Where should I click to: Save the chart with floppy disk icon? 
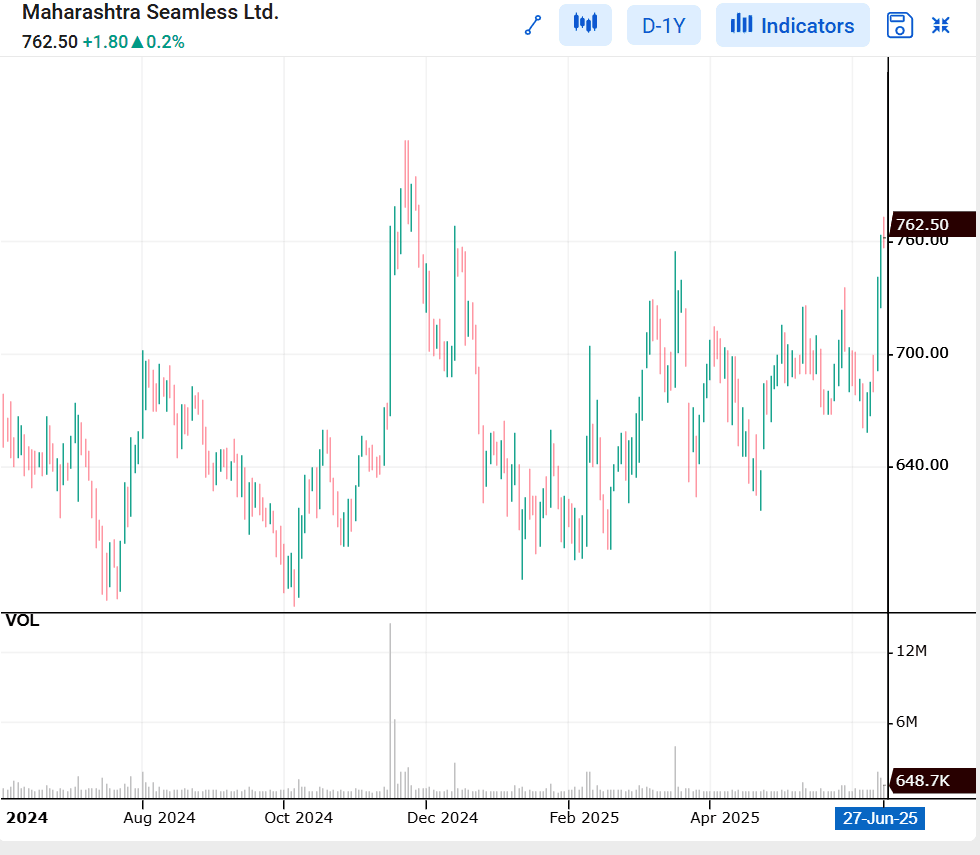pyautogui.click(x=900, y=26)
